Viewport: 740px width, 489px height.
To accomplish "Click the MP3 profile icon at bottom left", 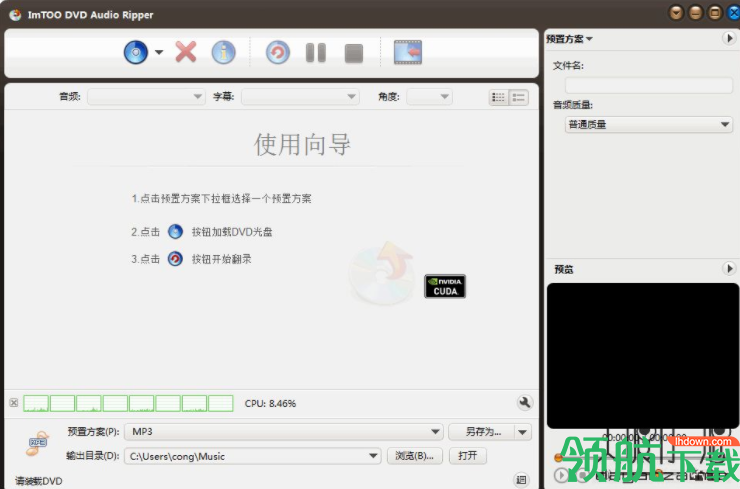I will [37, 443].
